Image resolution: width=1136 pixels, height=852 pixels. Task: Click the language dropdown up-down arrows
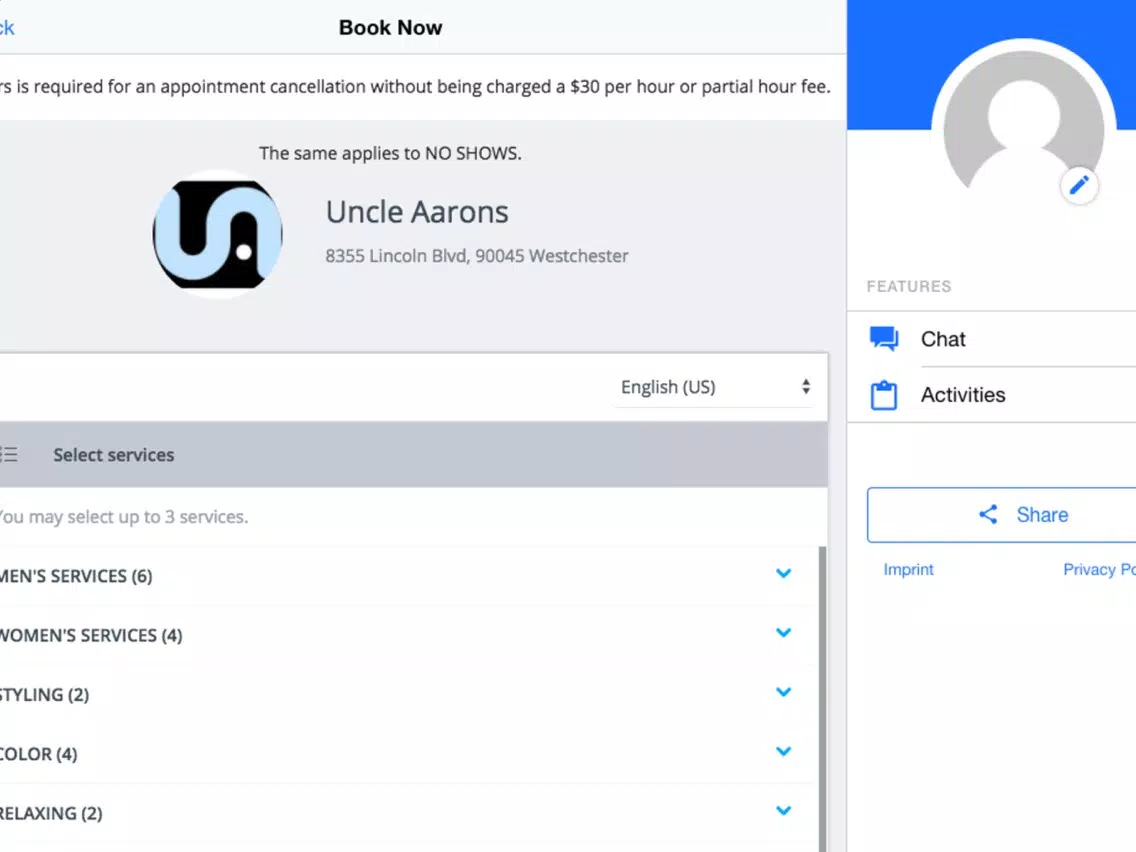[806, 387]
